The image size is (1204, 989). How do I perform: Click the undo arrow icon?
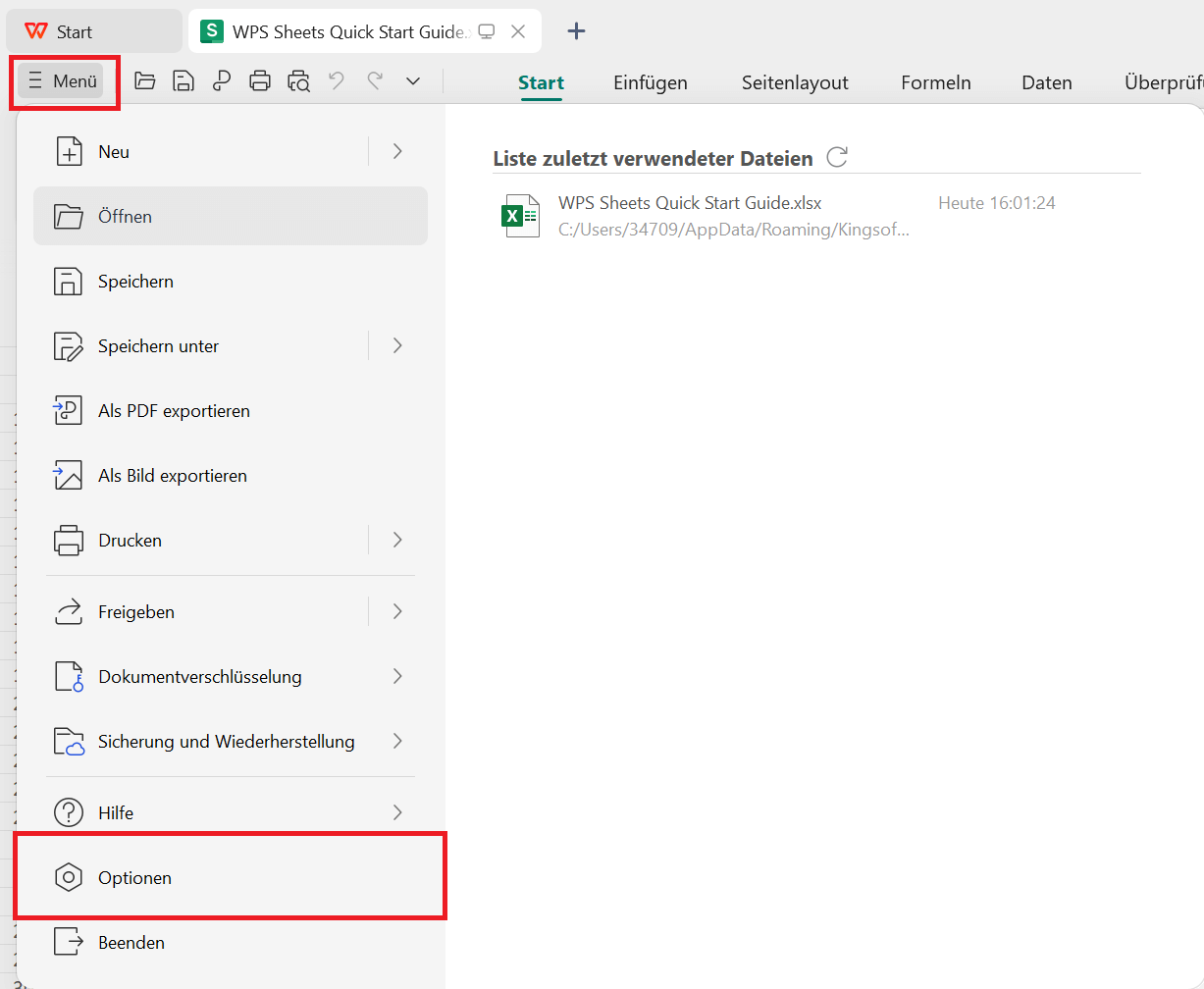point(337,81)
